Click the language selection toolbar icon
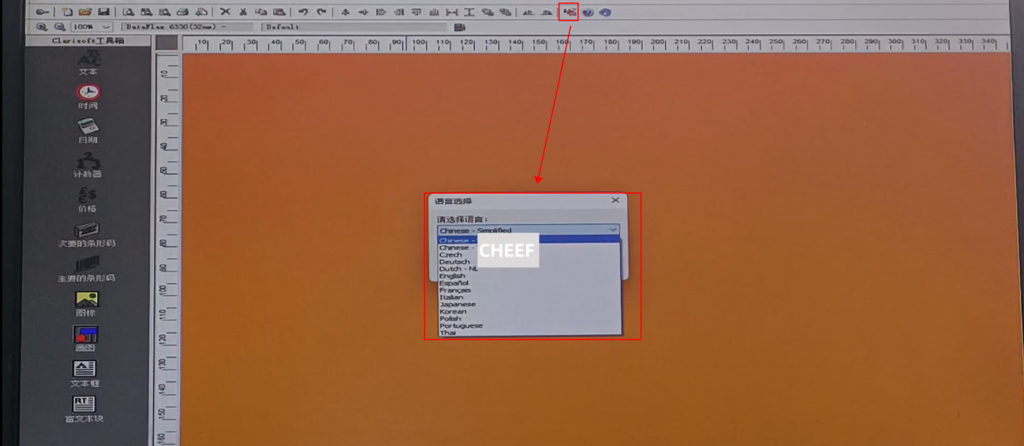Image resolution: width=1024 pixels, height=446 pixels. (568, 12)
